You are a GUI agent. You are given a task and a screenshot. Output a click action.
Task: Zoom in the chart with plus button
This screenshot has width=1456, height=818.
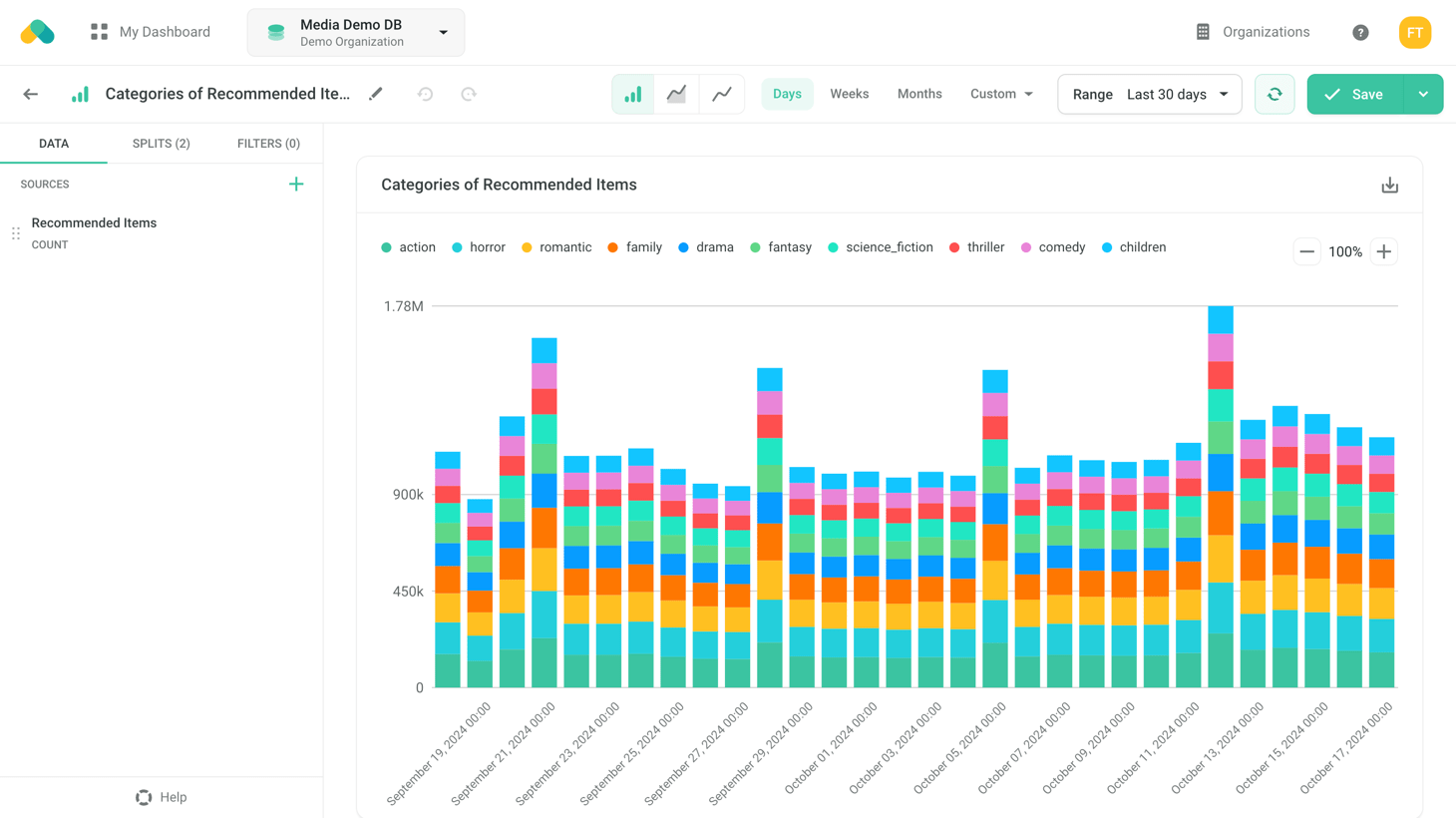point(1383,251)
